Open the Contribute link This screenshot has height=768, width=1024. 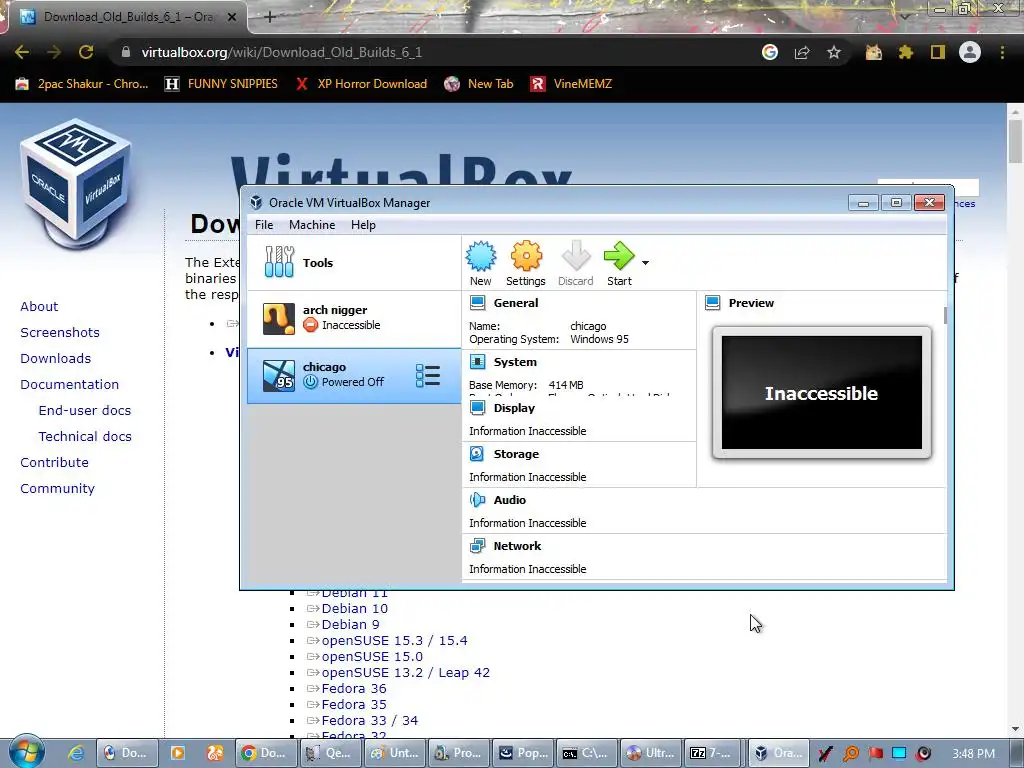pyautogui.click(x=54, y=462)
